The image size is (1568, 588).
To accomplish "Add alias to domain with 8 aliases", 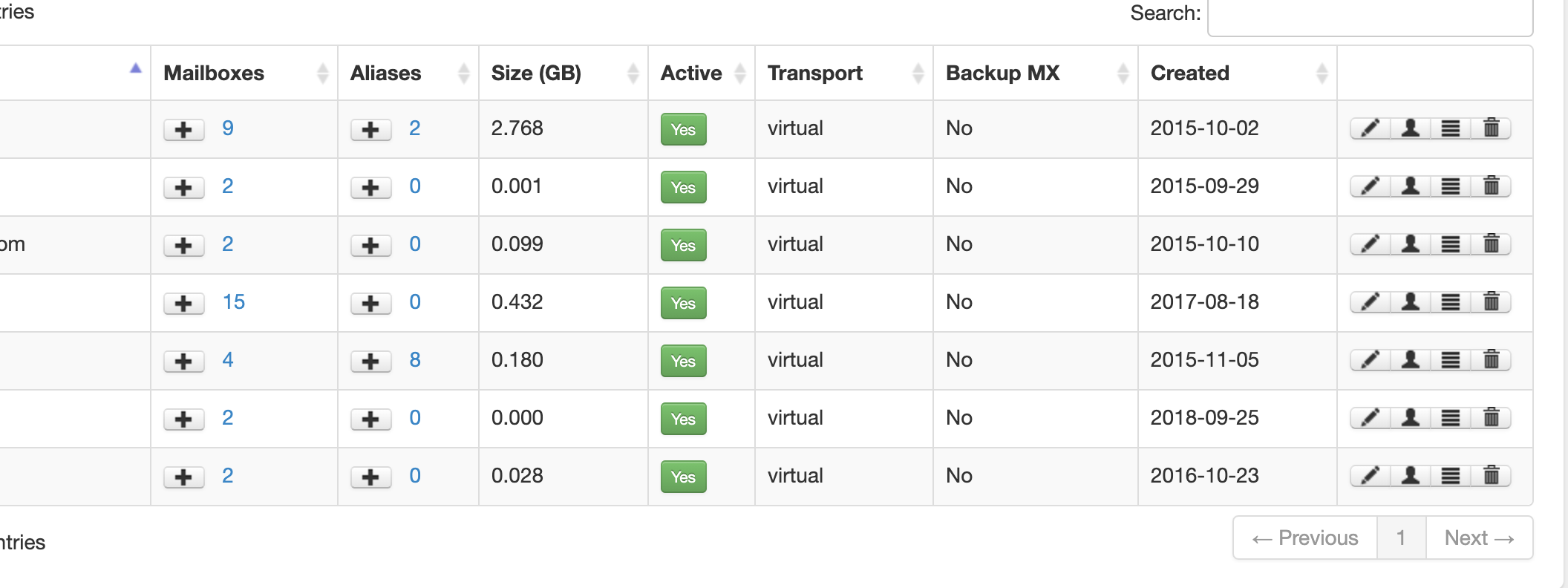I will point(371,362).
